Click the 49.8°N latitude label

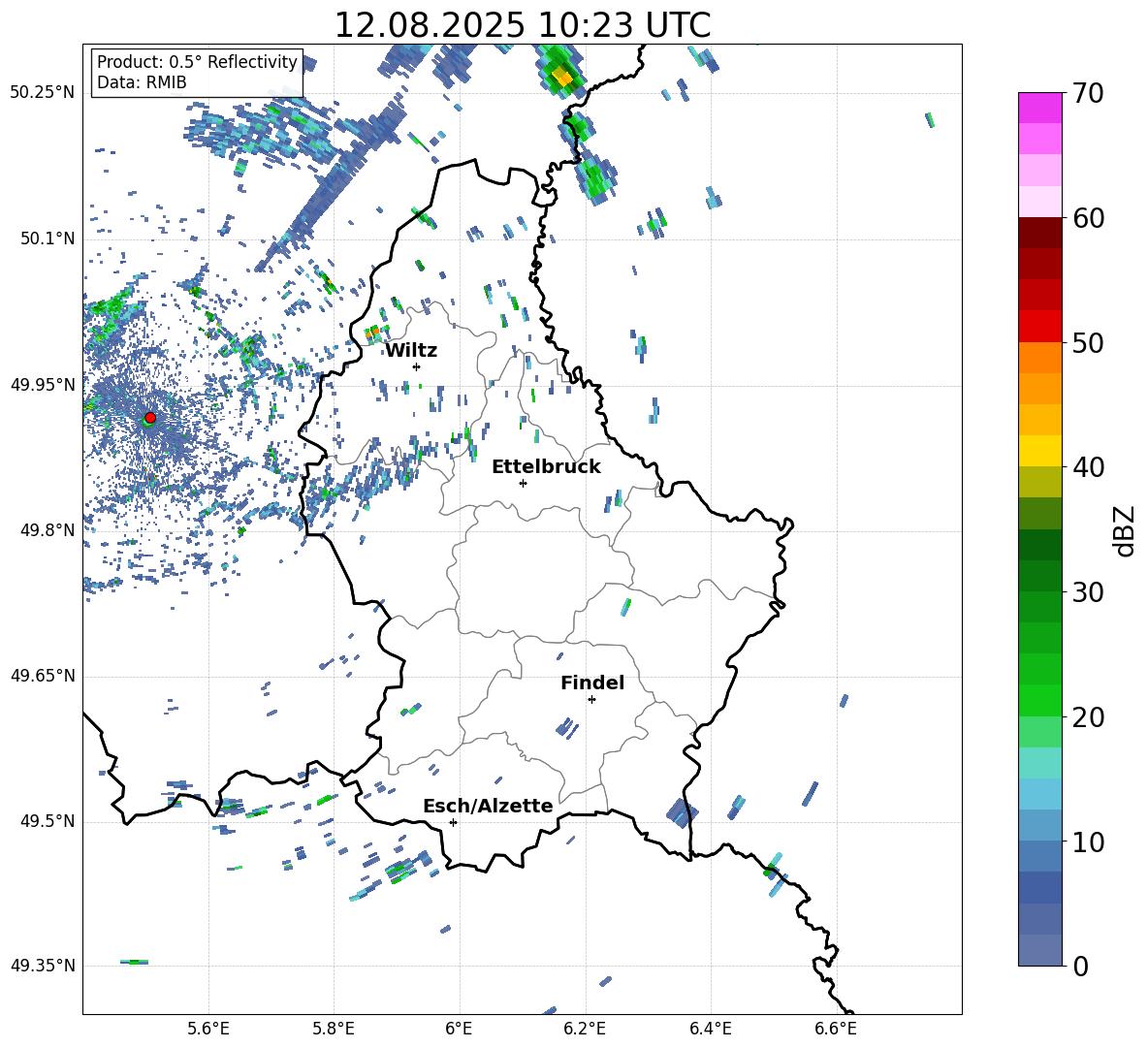click(48, 530)
